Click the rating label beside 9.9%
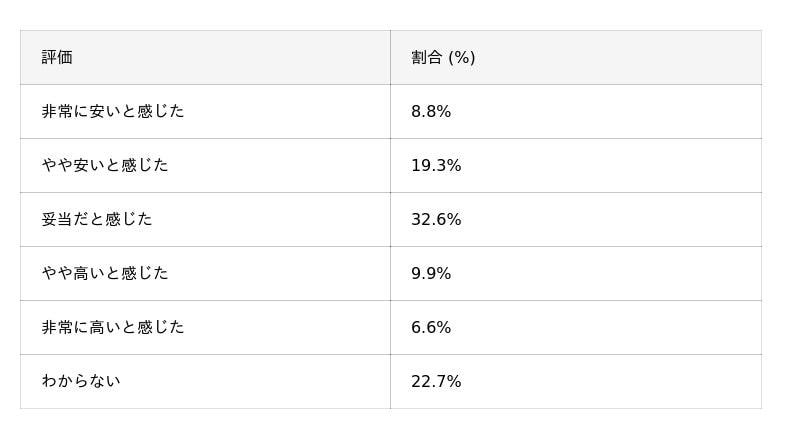This screenshot has height=439, width=800. 105,274
